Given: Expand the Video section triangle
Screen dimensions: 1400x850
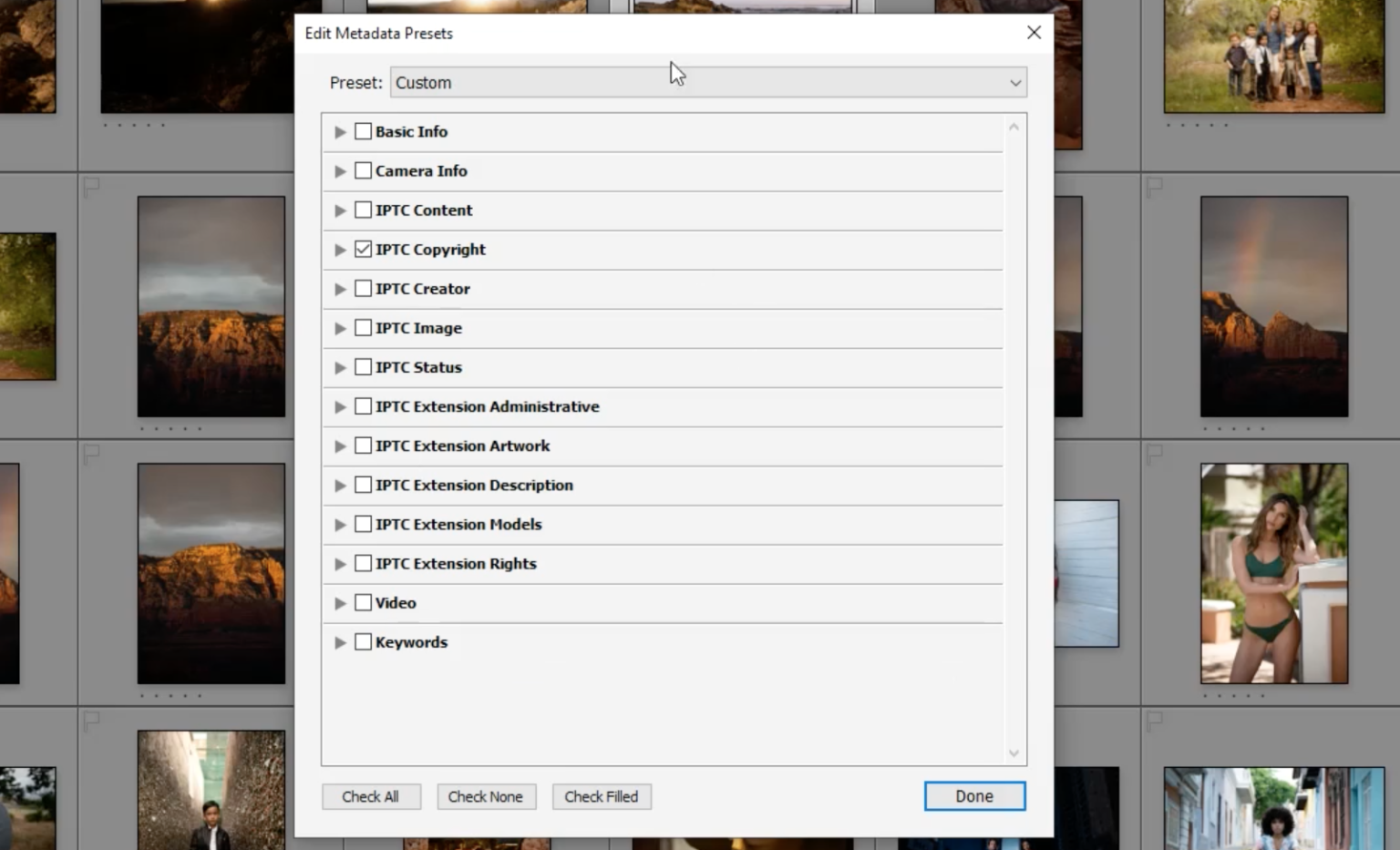Looking at the screenshot, I should coord(340,602).
